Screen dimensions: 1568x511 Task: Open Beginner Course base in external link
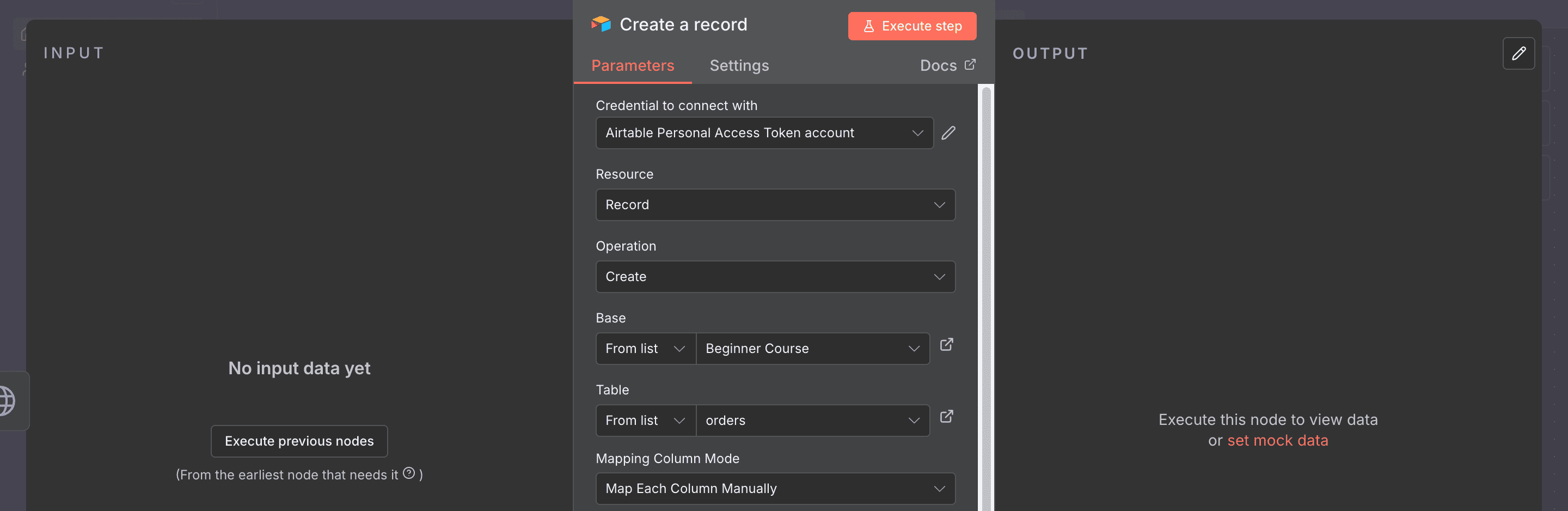(947, 344)
